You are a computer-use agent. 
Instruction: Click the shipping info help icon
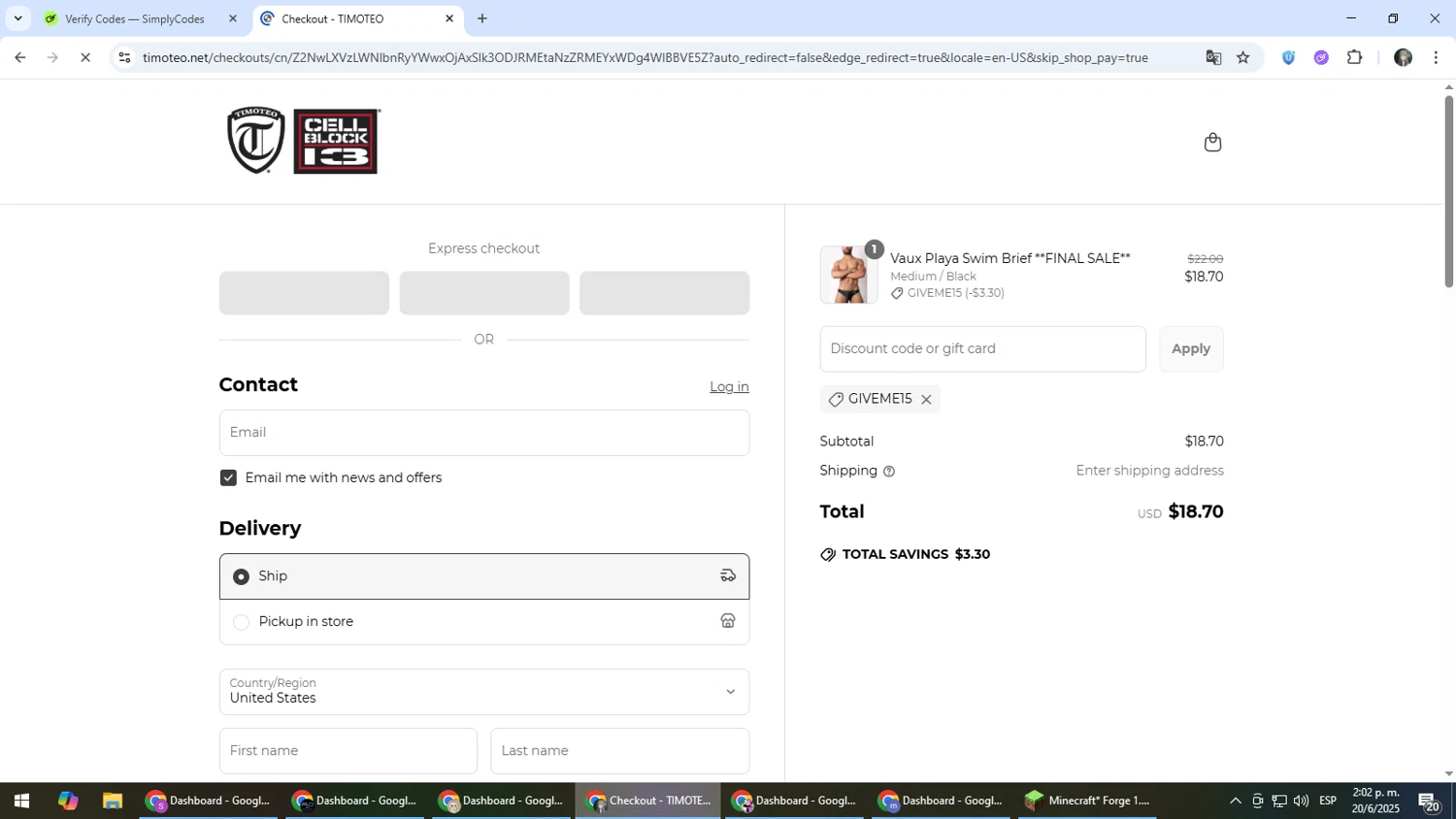(889, 472)
